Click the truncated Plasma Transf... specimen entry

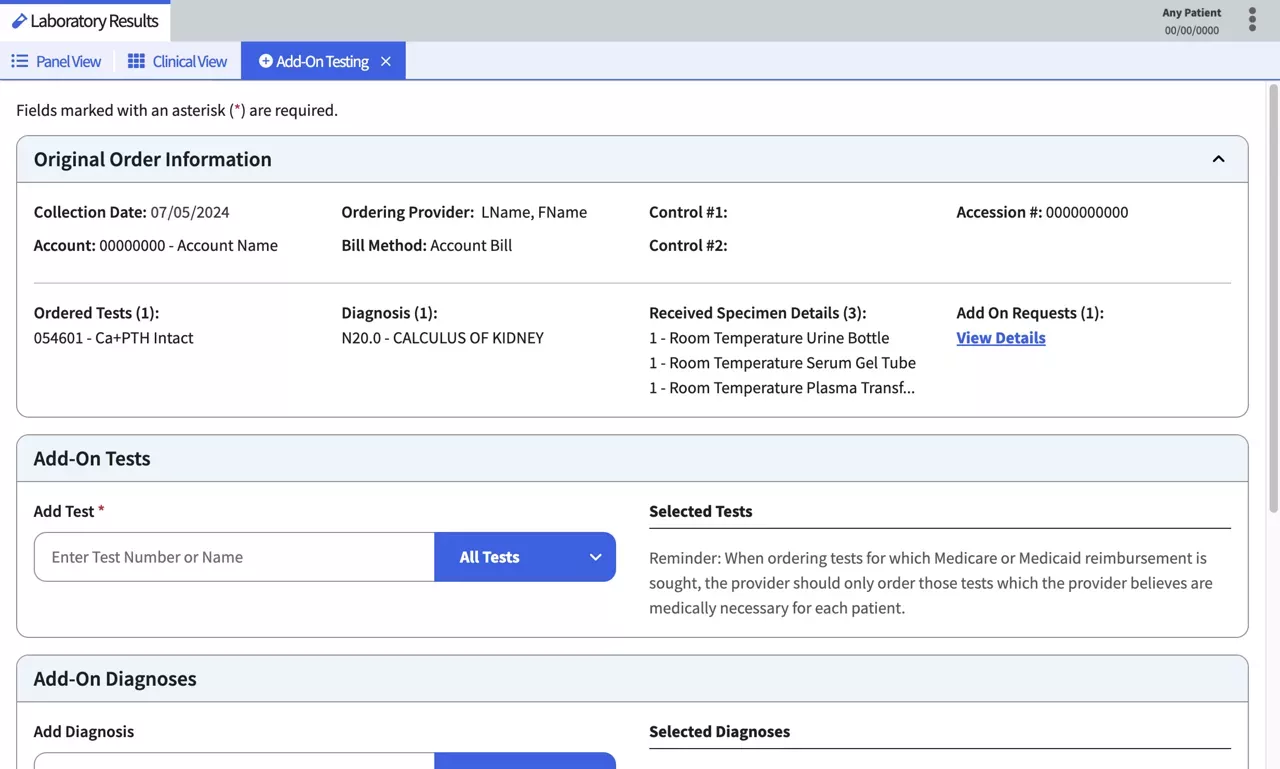tap(781, 388)
